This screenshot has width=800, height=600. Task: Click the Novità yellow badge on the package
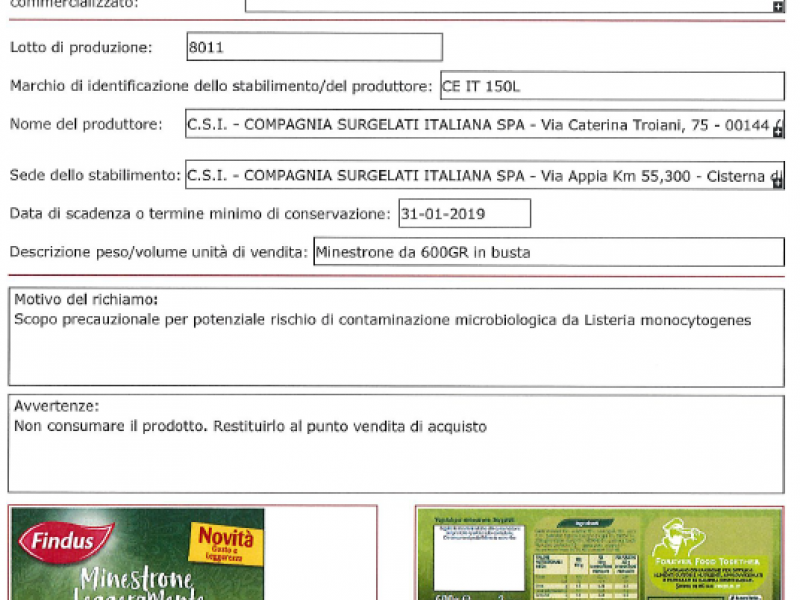point(226,543)
